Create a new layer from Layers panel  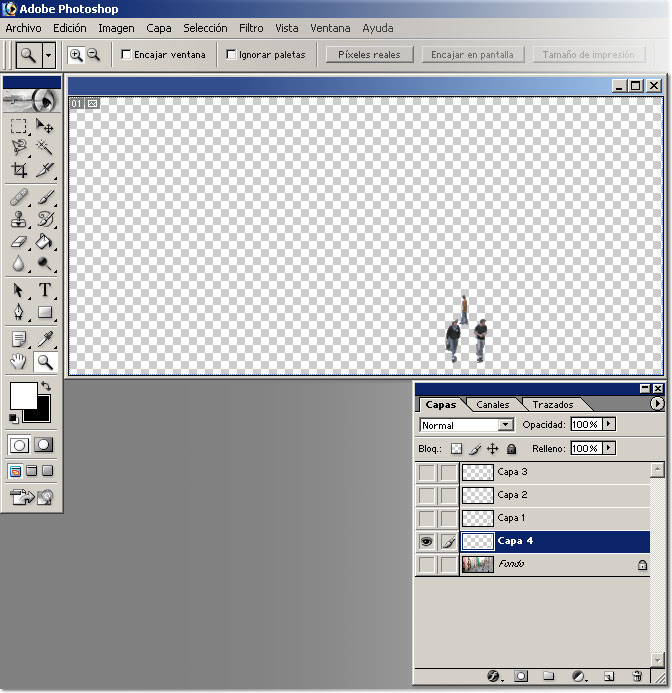click(x=608, y=677)
